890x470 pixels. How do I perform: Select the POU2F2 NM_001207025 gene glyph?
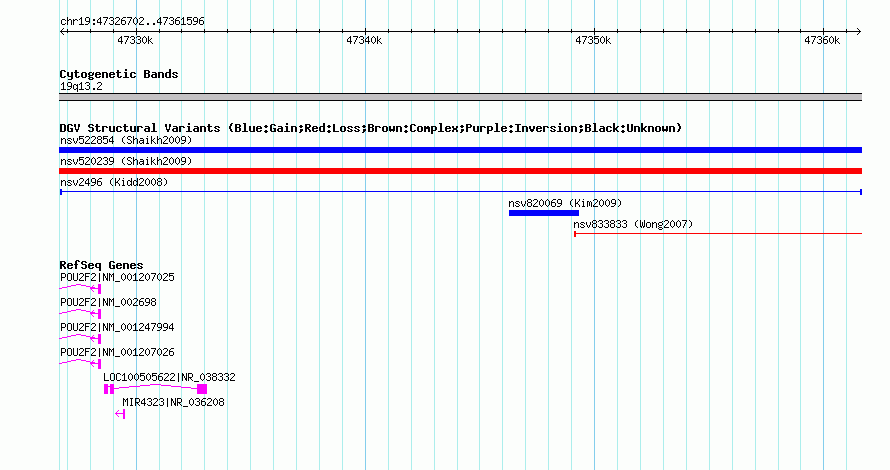click(80, 288)
